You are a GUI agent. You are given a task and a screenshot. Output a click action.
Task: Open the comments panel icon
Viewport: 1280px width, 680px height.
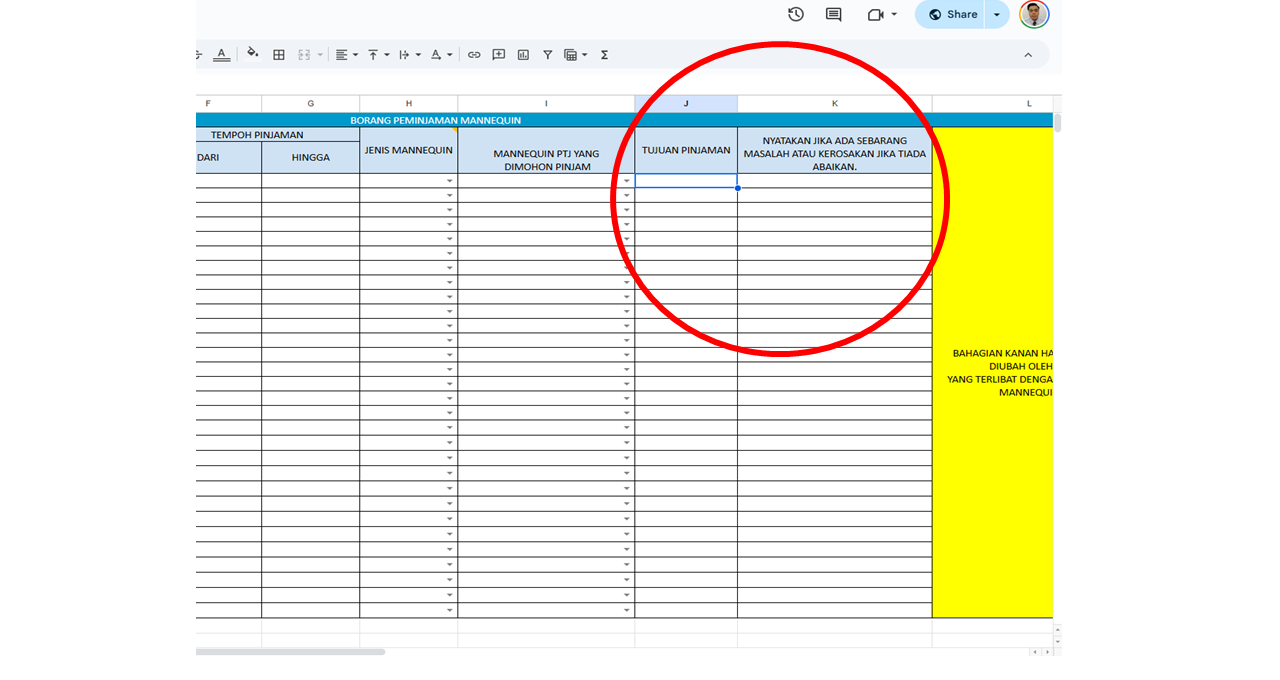(833, 14)
